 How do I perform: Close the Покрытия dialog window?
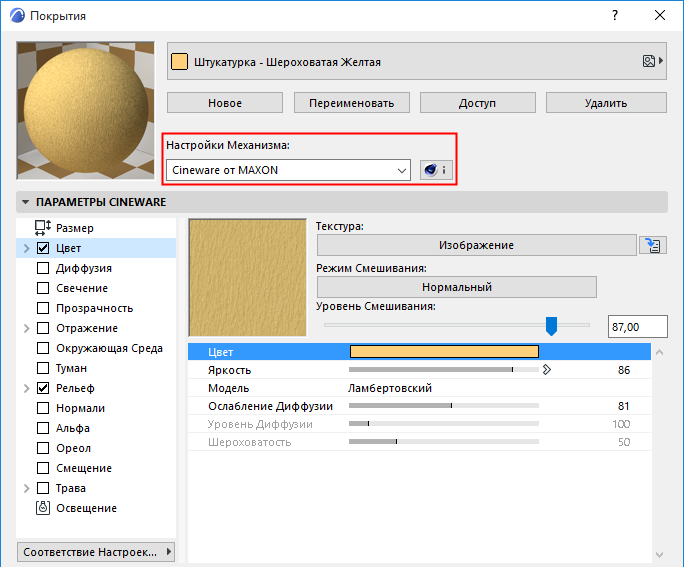pyautogui.click(x=660, y=15)
